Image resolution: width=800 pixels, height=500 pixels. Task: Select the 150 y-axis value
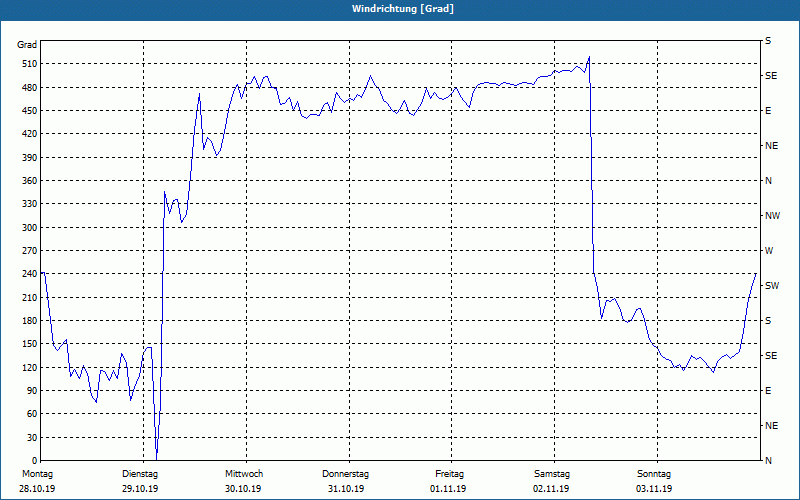30,344
